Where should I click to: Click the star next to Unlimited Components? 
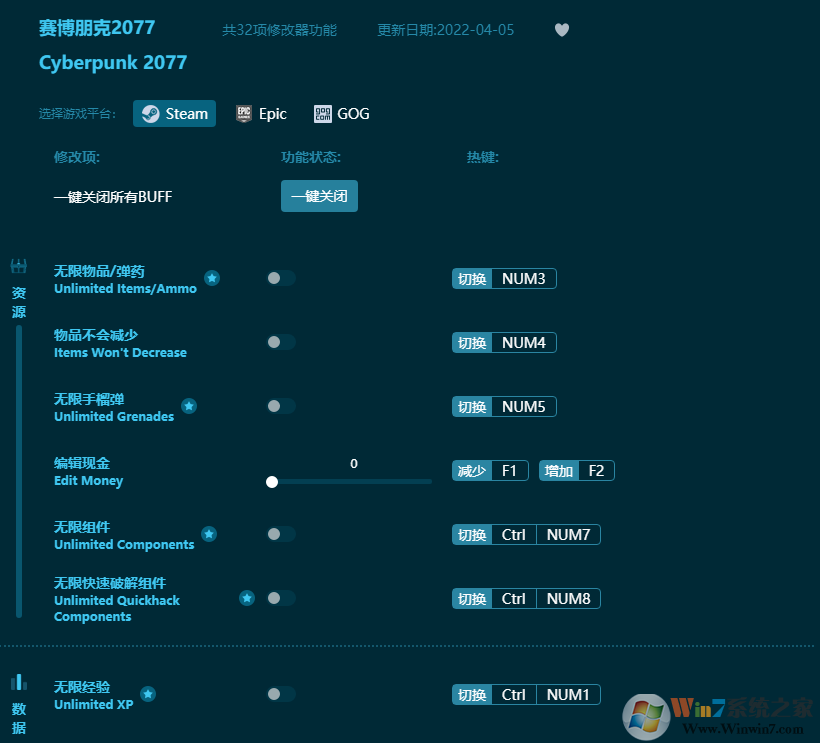coord(209,534)
